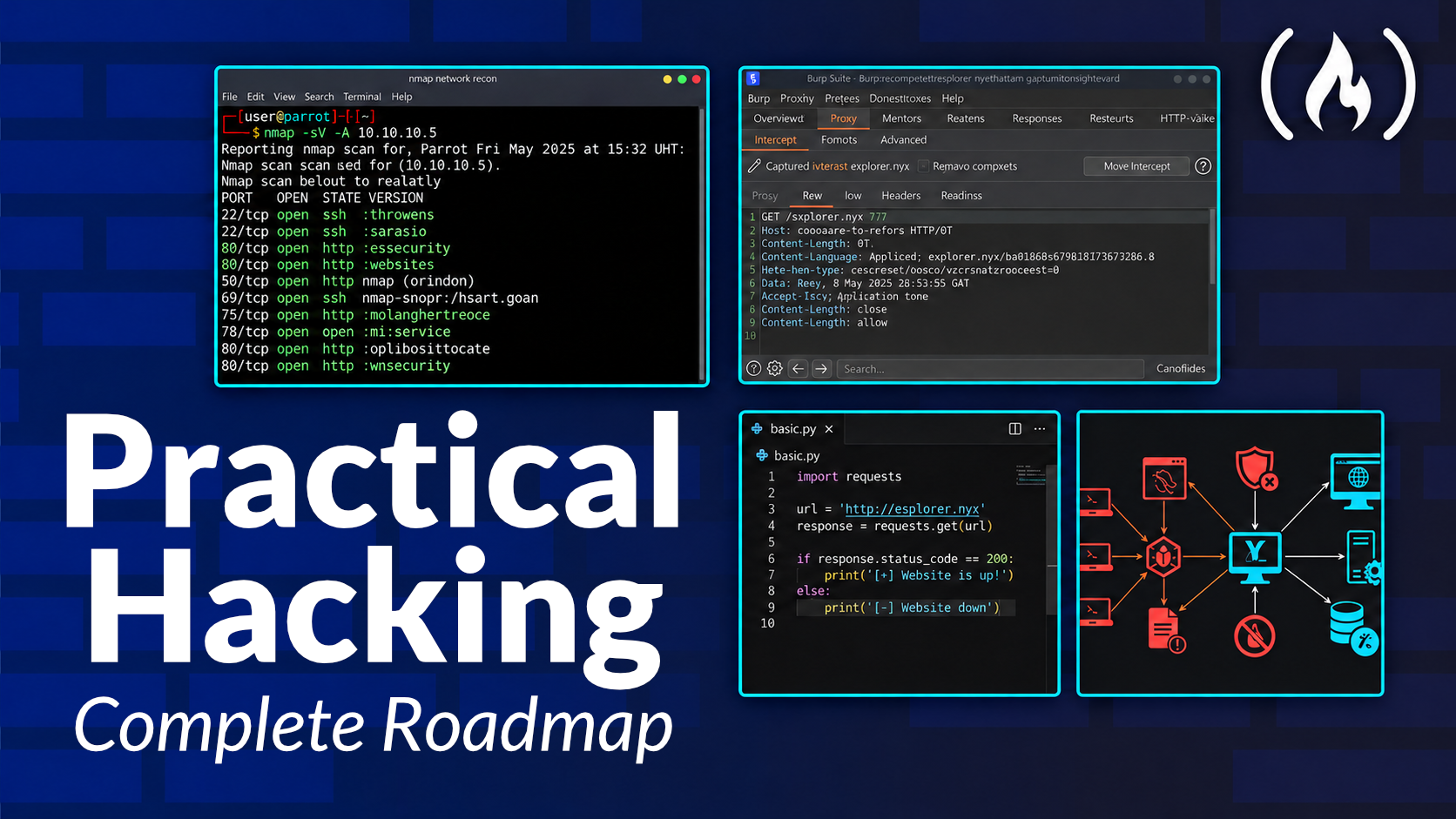This screenshot has height=819, width=1456.
Task: Click the red crossed-out flame icon
Action: pyautogui.click(x=1255, y=636)
